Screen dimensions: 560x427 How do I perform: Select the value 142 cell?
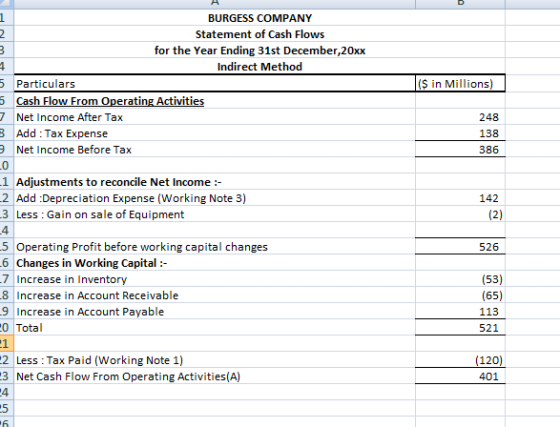pyautogui.click(x=460, y=198)
